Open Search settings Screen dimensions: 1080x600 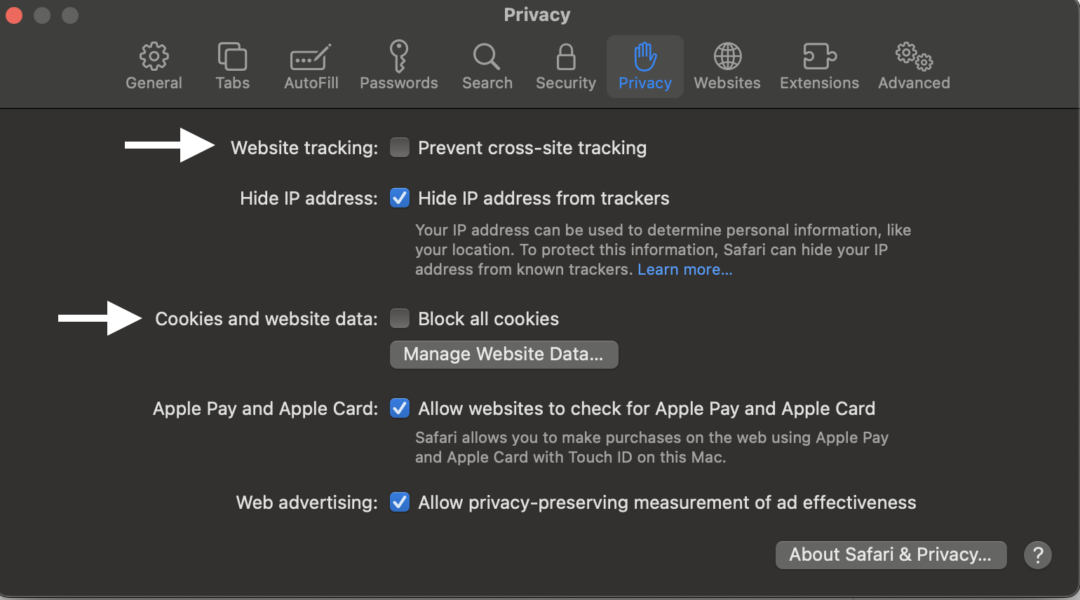pos(487,64)
